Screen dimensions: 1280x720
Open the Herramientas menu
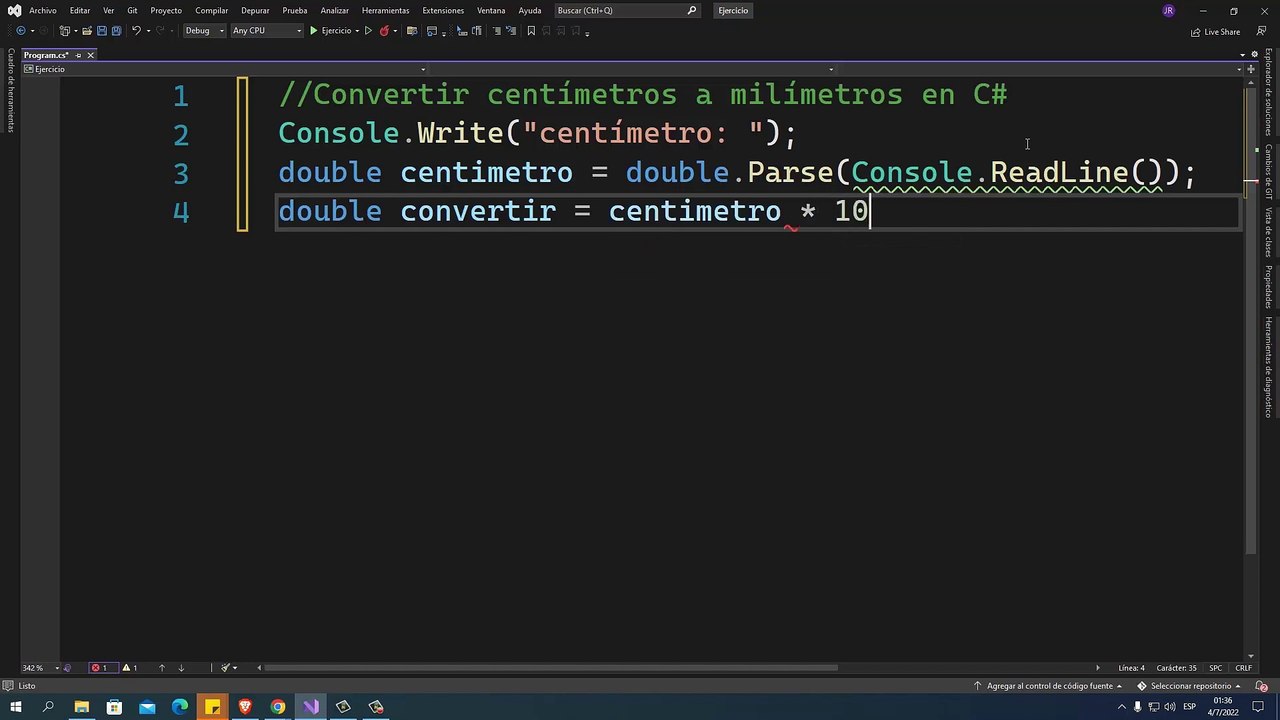(385, 10)
